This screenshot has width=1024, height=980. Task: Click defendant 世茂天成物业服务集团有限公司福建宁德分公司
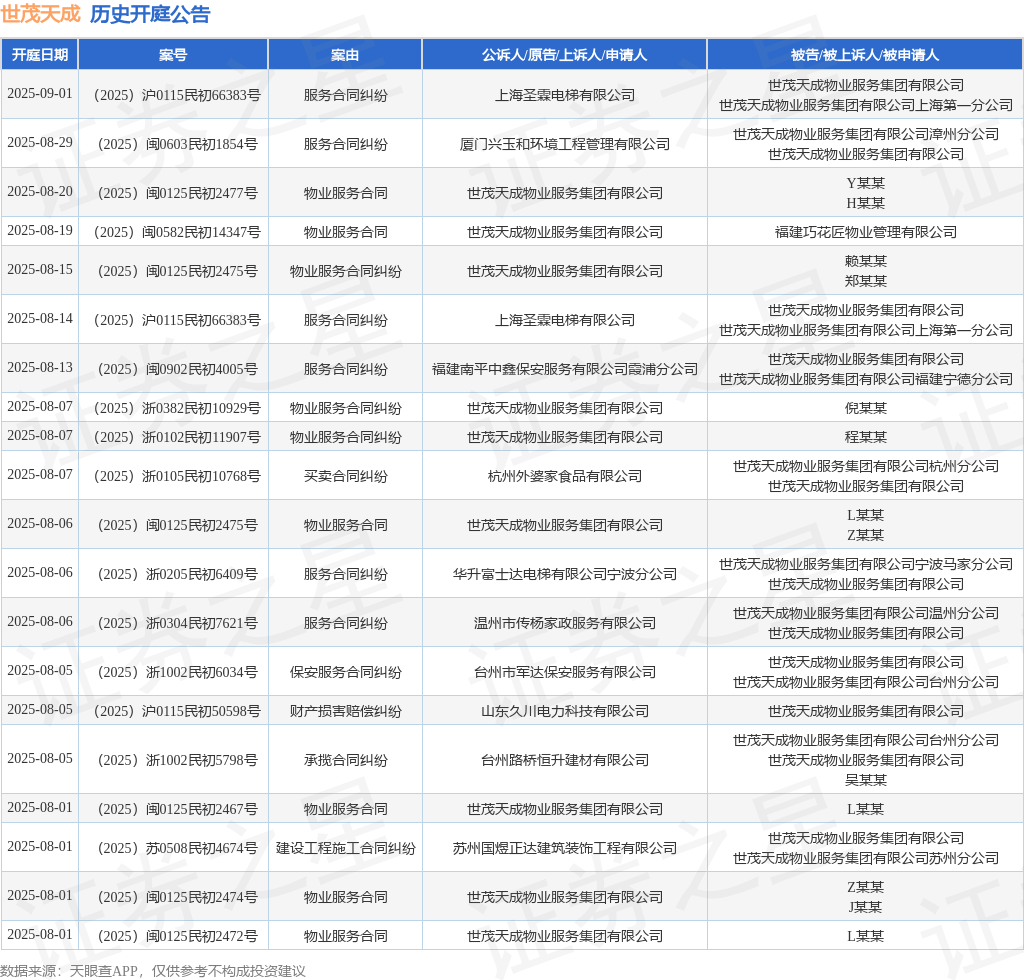(x=865, y=379)
